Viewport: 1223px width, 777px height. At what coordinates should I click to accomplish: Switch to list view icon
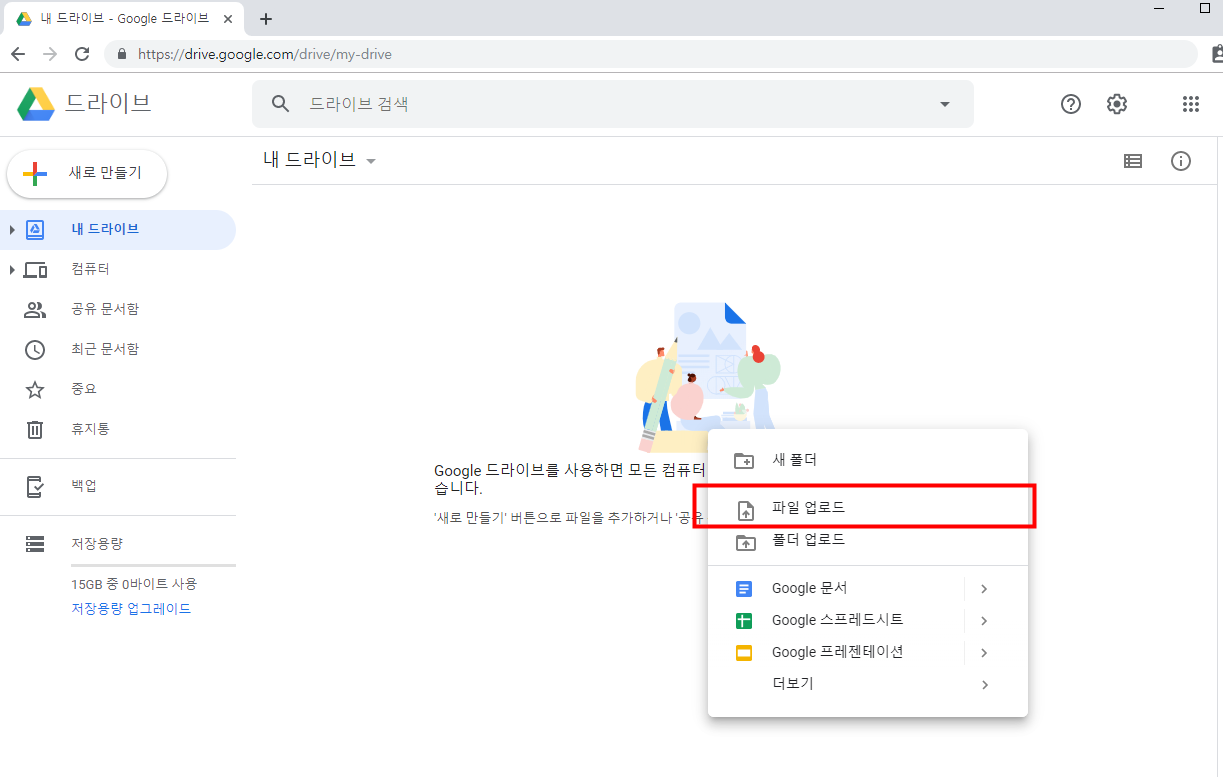coord(1133,161)
